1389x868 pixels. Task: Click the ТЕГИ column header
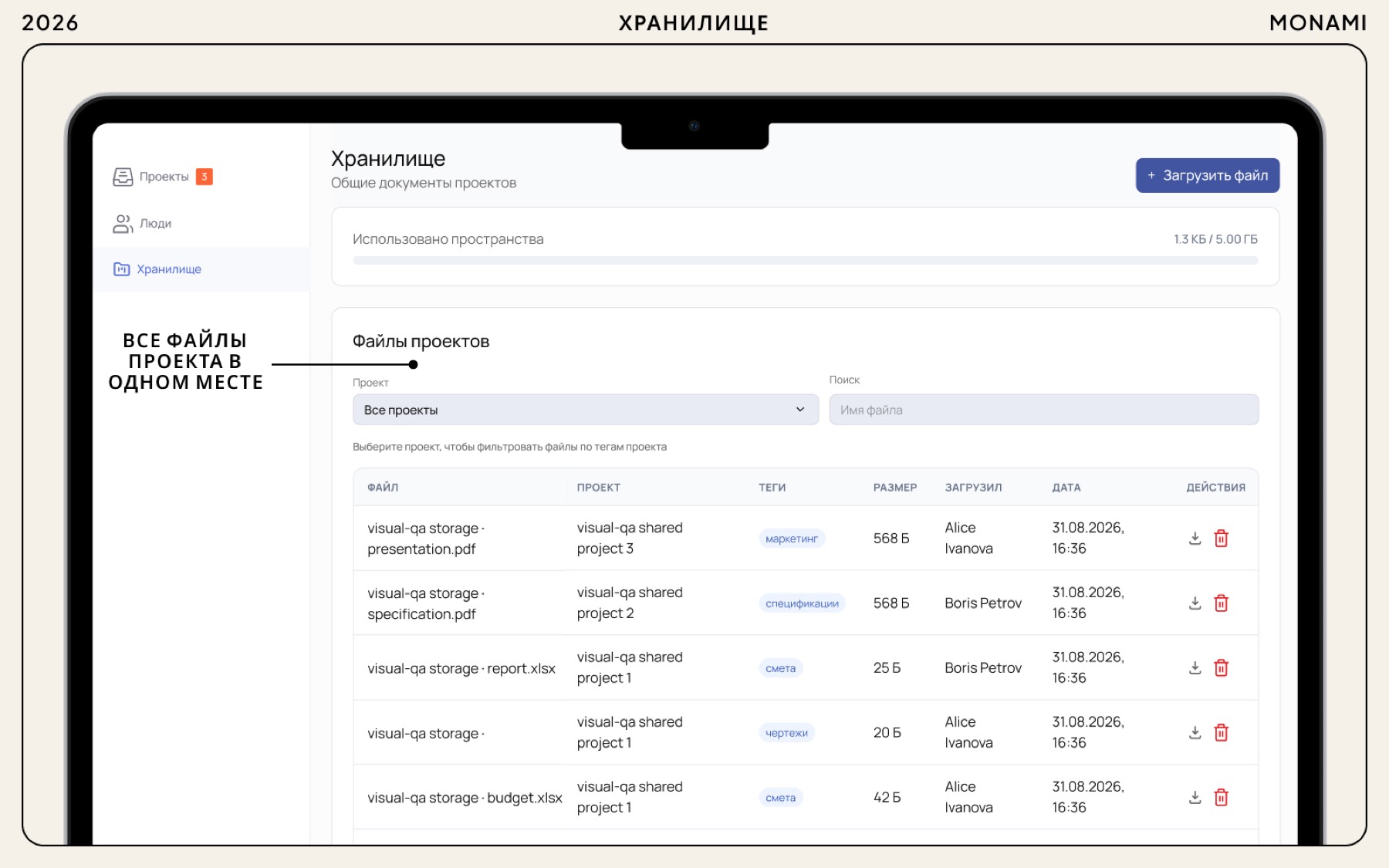coord(772,488)
